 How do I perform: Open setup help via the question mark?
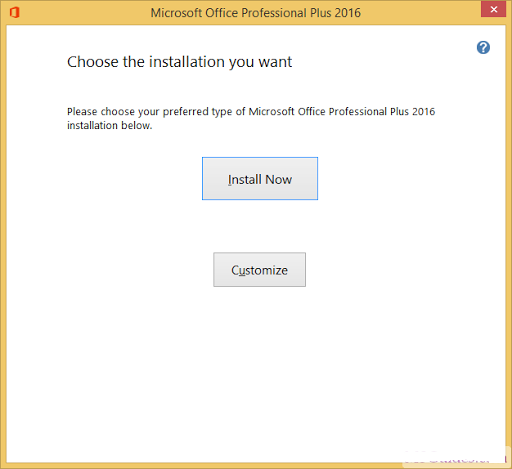(x=483, y=47)
